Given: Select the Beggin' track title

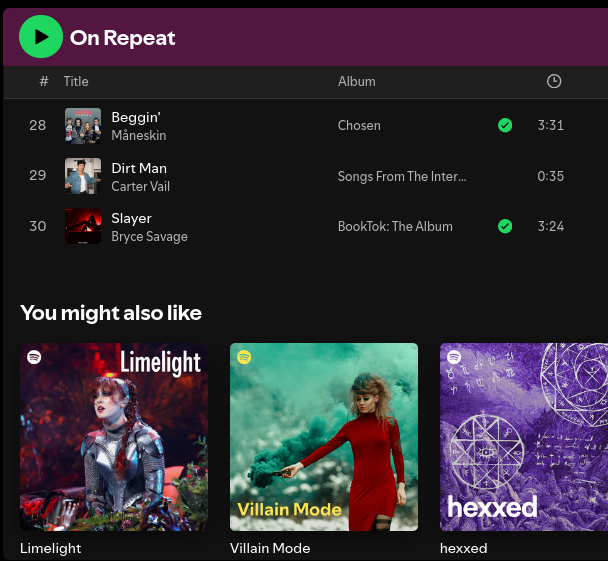Looking at the screenshot, I should pyautogui.click(x=136, y=117).
